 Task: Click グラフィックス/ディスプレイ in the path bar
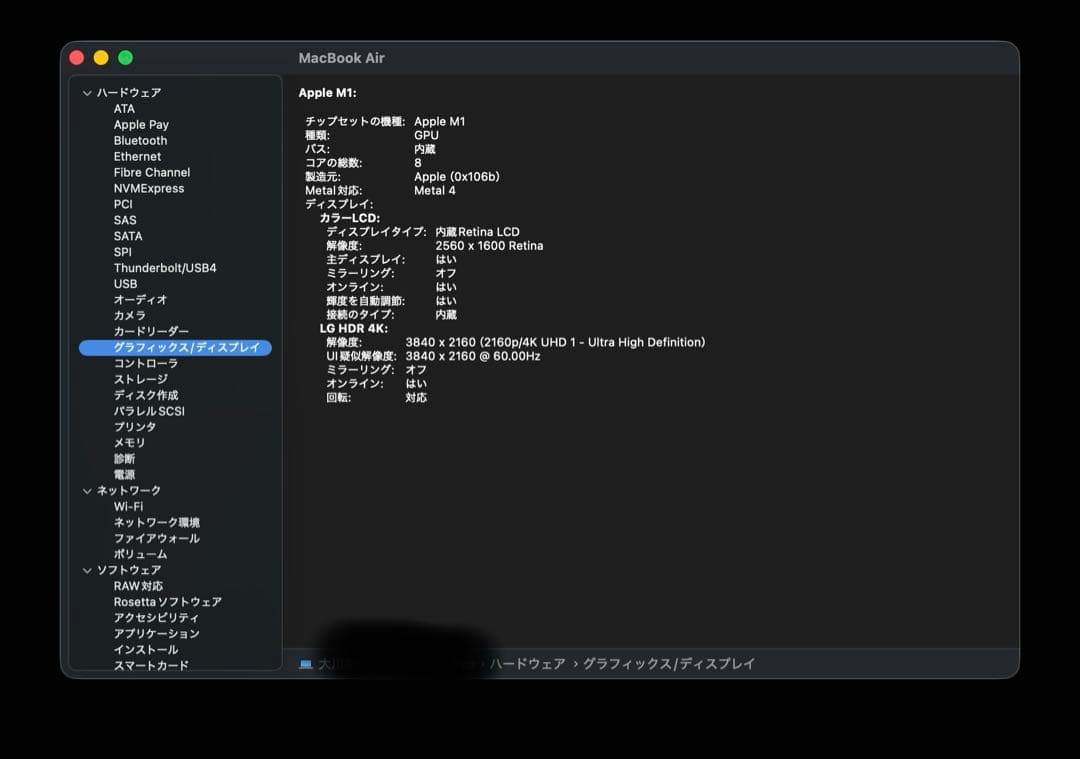click(669, 664)
